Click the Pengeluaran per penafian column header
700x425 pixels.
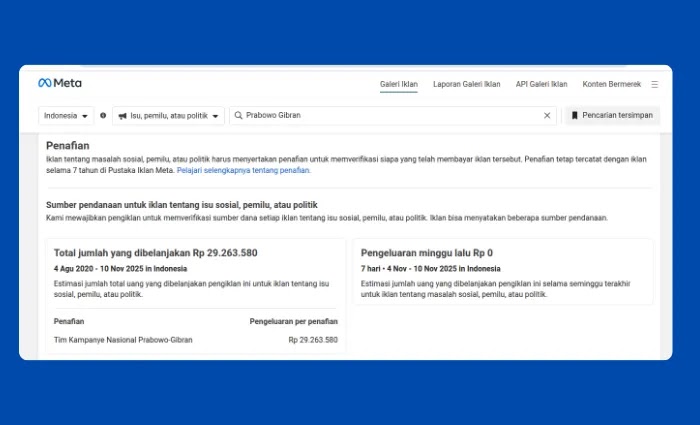click(293, 321)
